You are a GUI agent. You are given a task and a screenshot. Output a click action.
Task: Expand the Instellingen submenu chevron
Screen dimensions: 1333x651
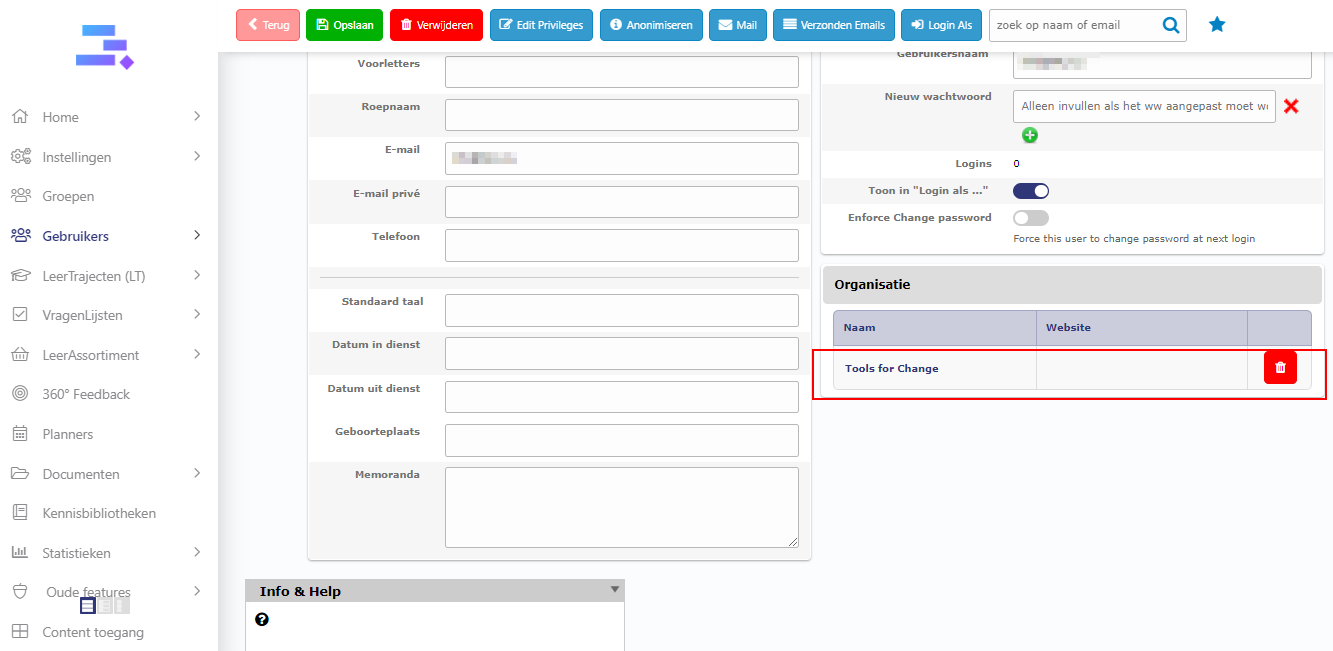coord(197,156)
